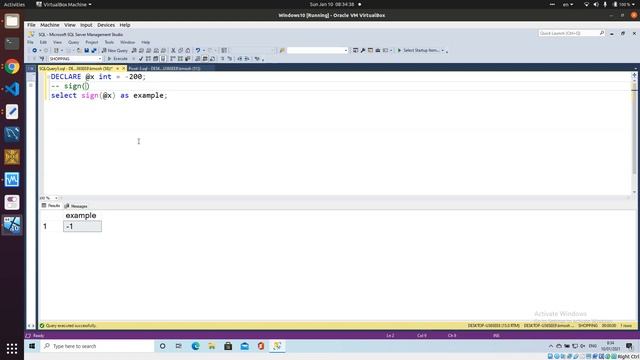This screenshot has height=360, width=640.
Task: Open Mail app from Windows taskbar
Action: [x=244, y=346]
